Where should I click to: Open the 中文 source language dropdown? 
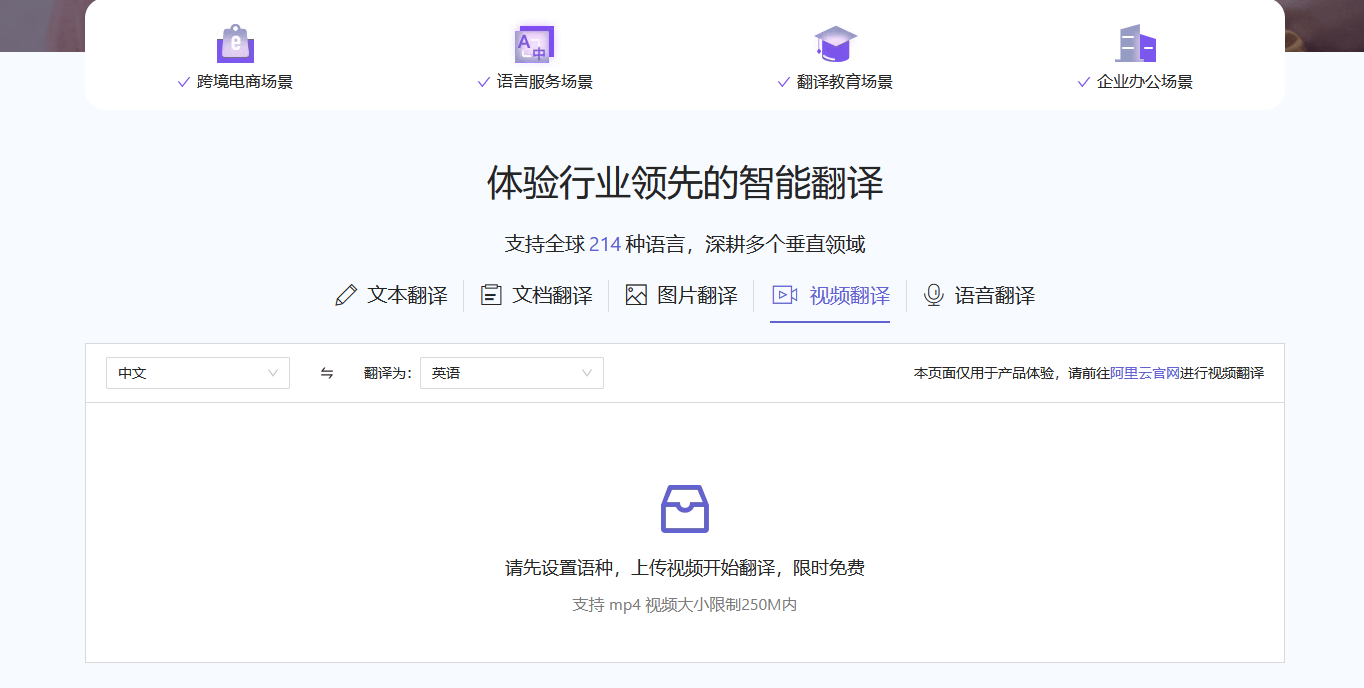tap(198, 373)
